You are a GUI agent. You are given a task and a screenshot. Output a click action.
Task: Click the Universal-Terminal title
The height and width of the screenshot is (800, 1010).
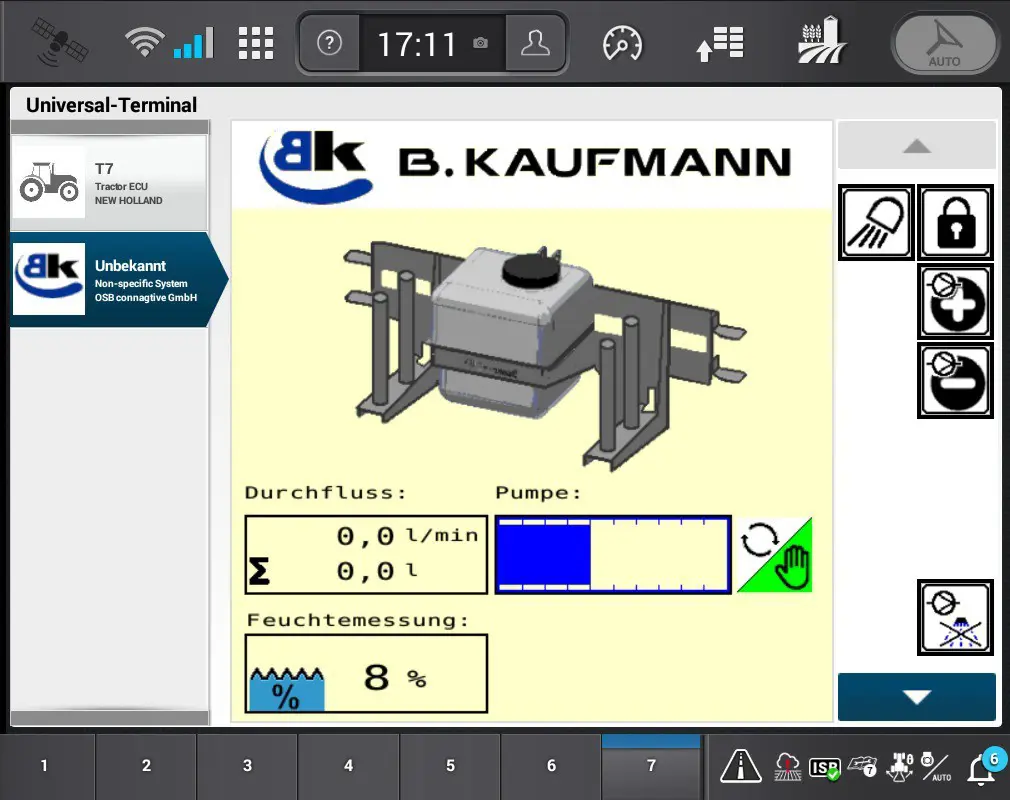click(x=111, y=105)
